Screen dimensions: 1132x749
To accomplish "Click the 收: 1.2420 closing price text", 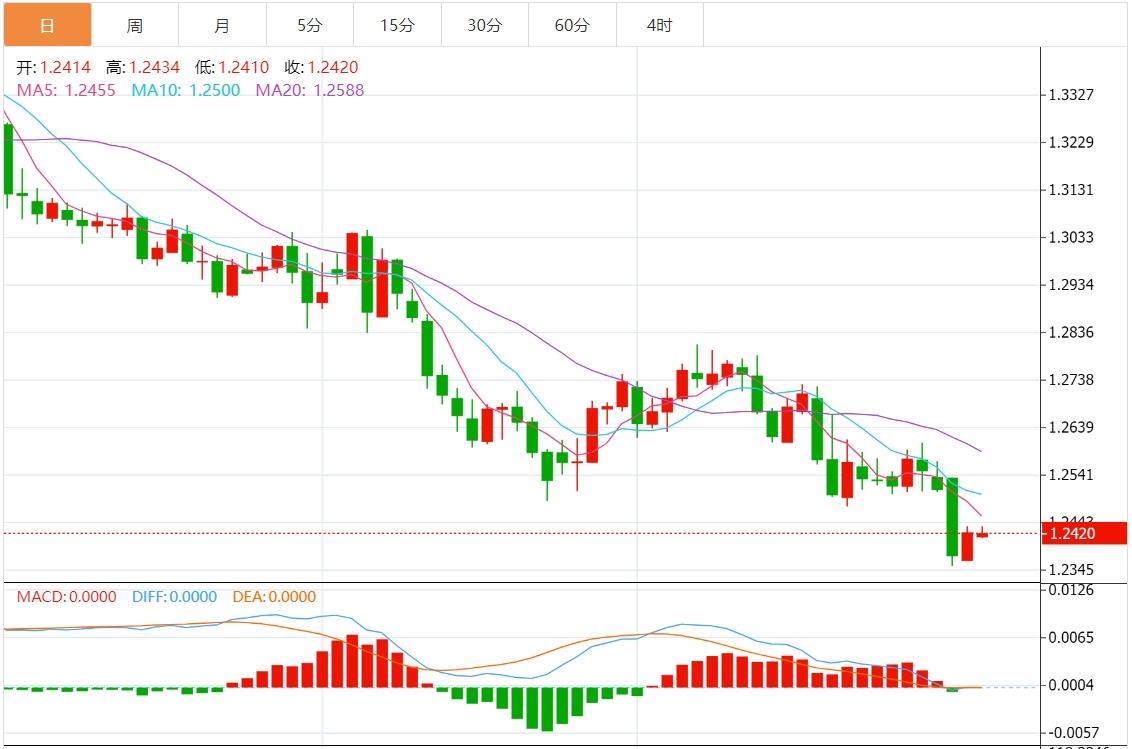I will pos(321,68).
